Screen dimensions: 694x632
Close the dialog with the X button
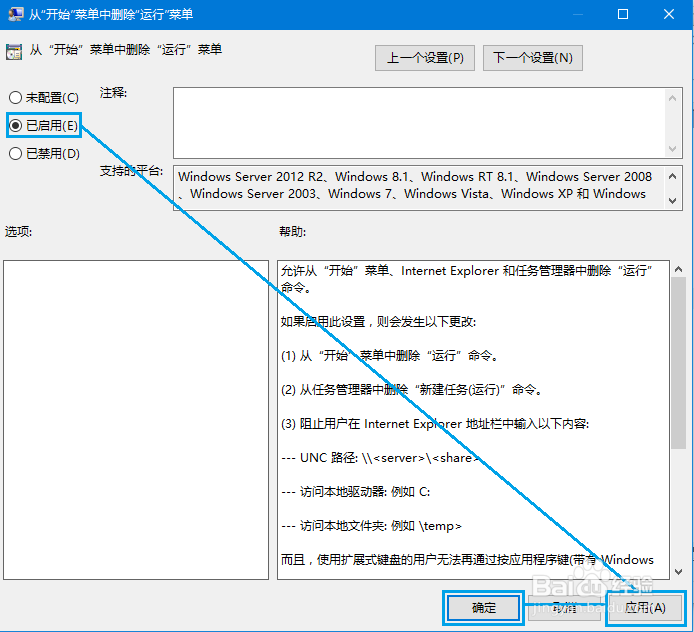click(x=669, y=14)
